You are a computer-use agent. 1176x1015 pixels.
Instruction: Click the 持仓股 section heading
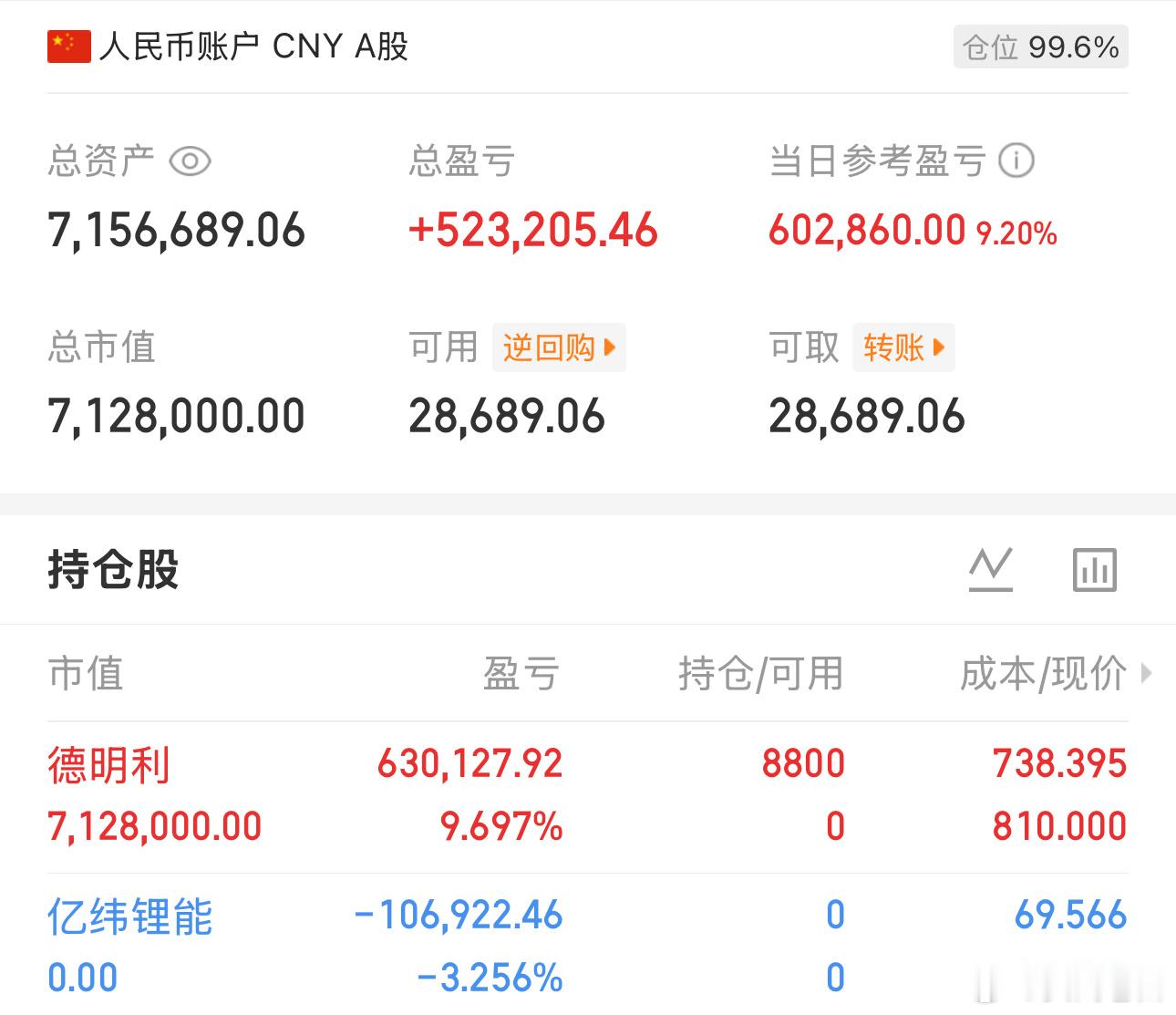pyautogui.click(x=113, y=570)
